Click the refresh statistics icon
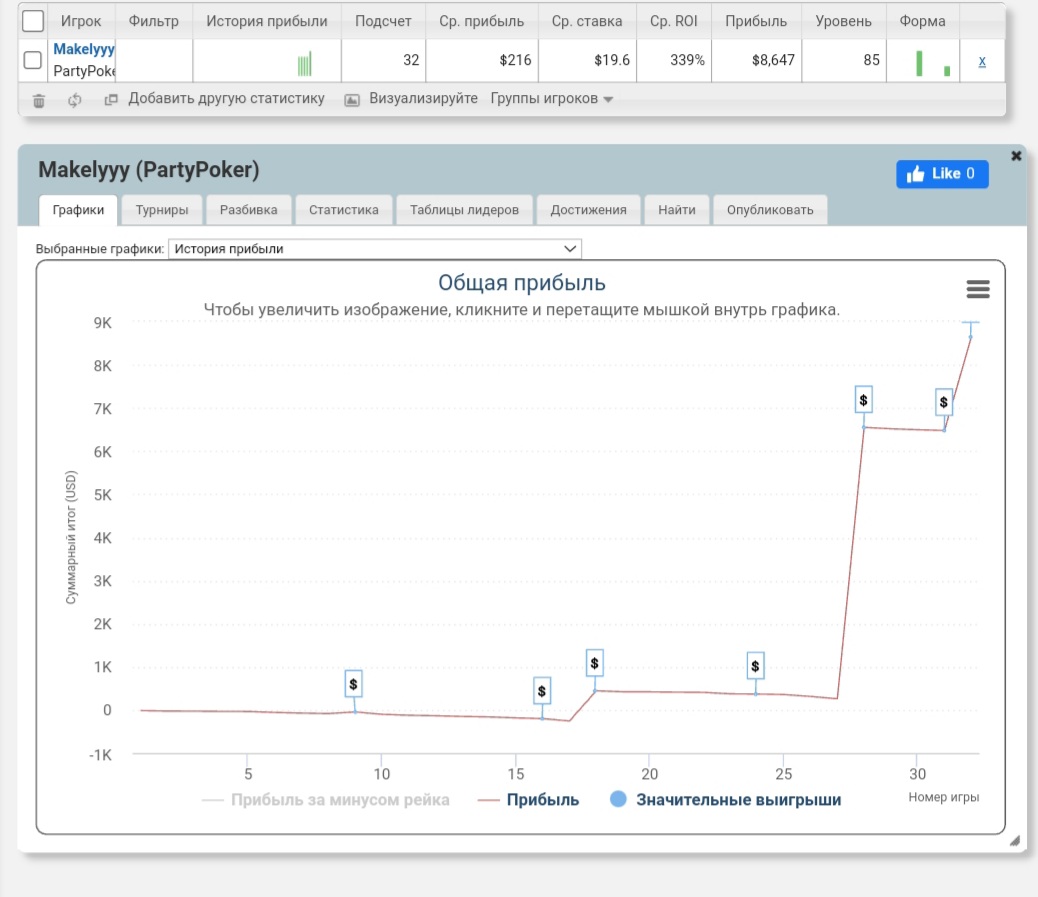Viewport: 1038px width, 897px height. (74, 100)
